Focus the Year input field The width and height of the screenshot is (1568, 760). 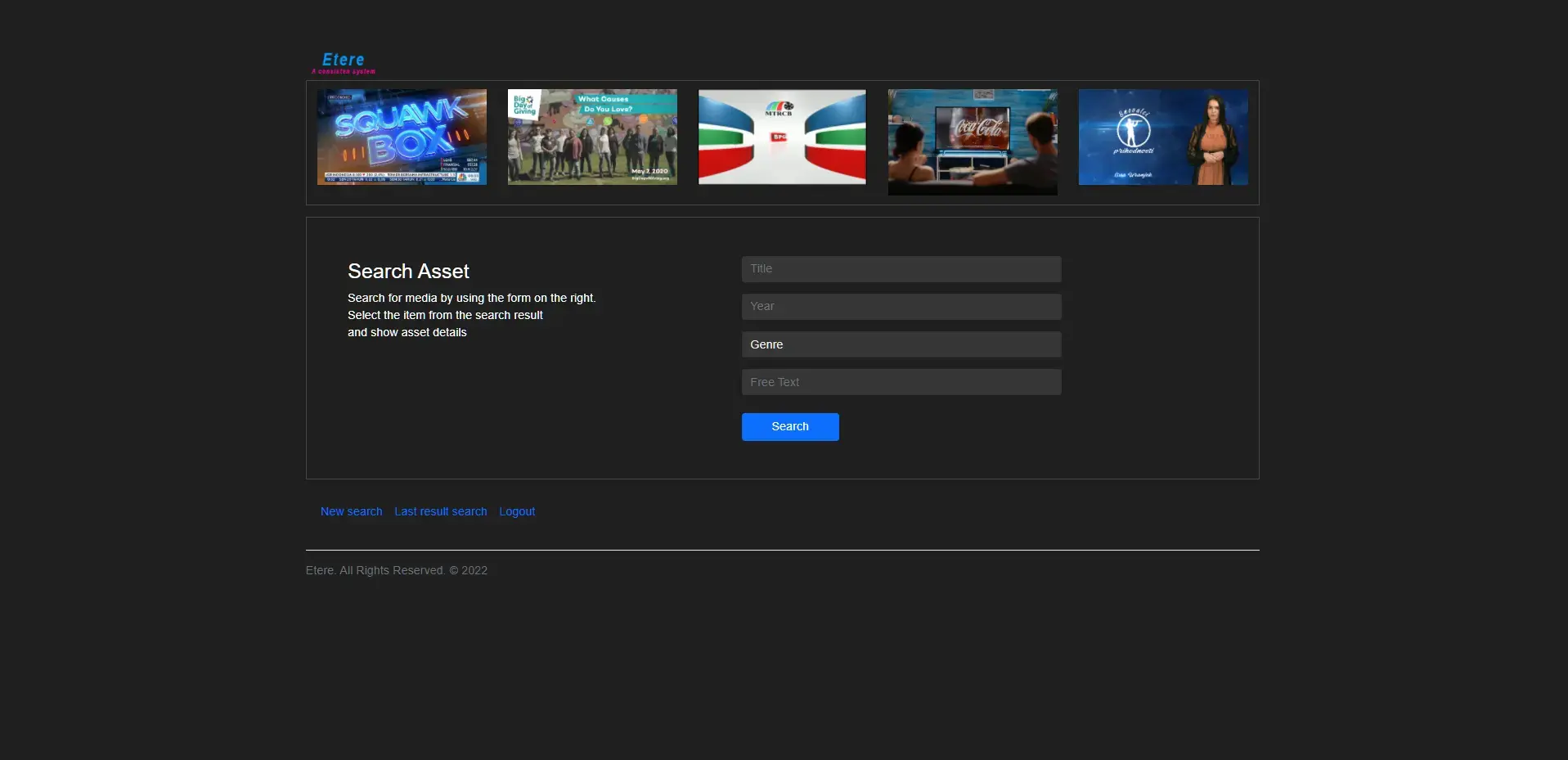[x=901, y=307]
